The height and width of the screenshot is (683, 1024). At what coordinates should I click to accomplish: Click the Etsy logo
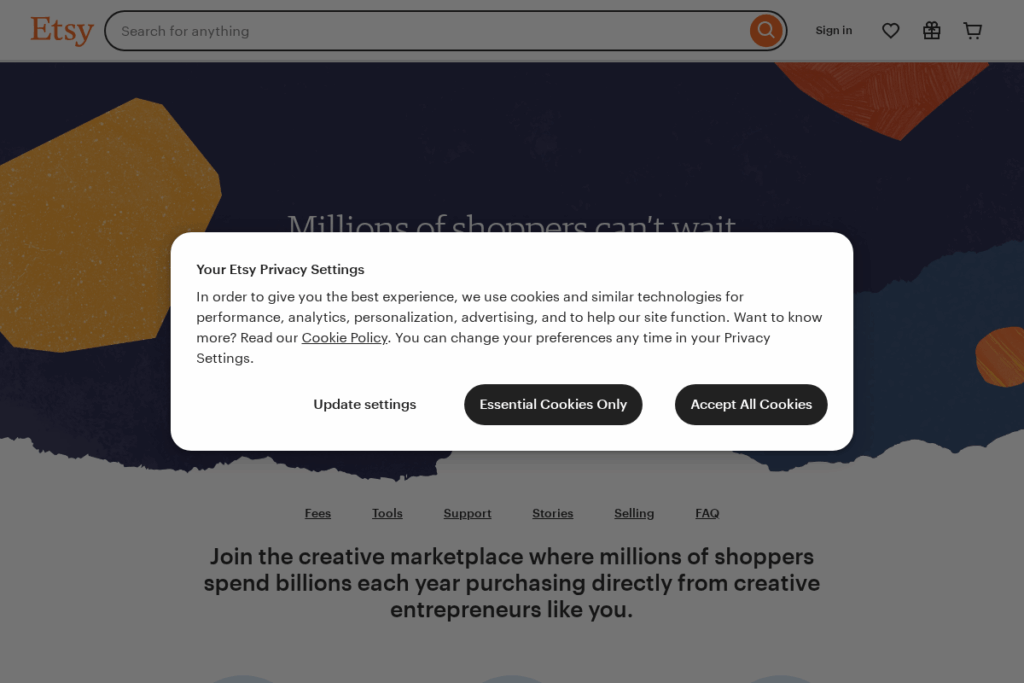click(x=61, y=30)
